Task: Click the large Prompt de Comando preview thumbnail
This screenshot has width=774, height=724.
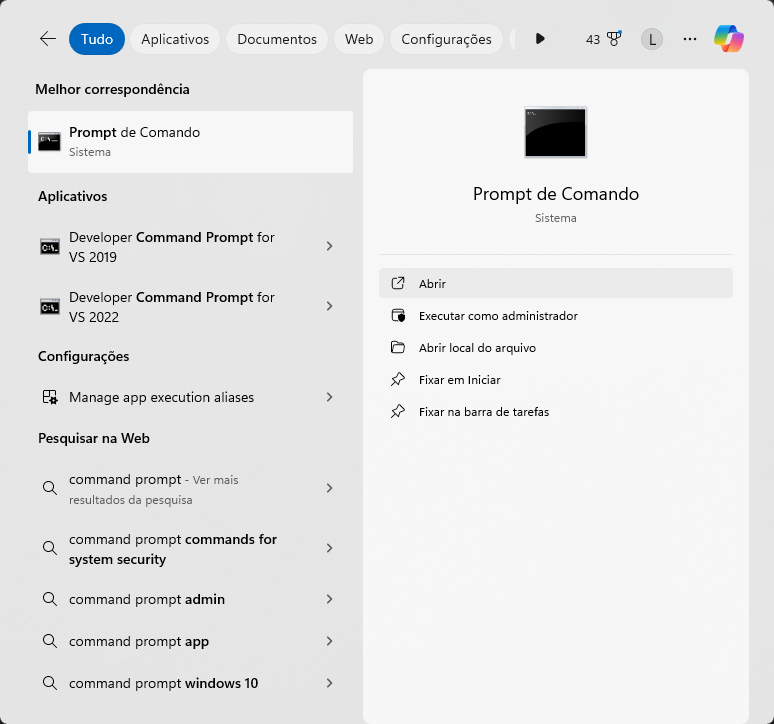Action: click(x=555, y=132)
